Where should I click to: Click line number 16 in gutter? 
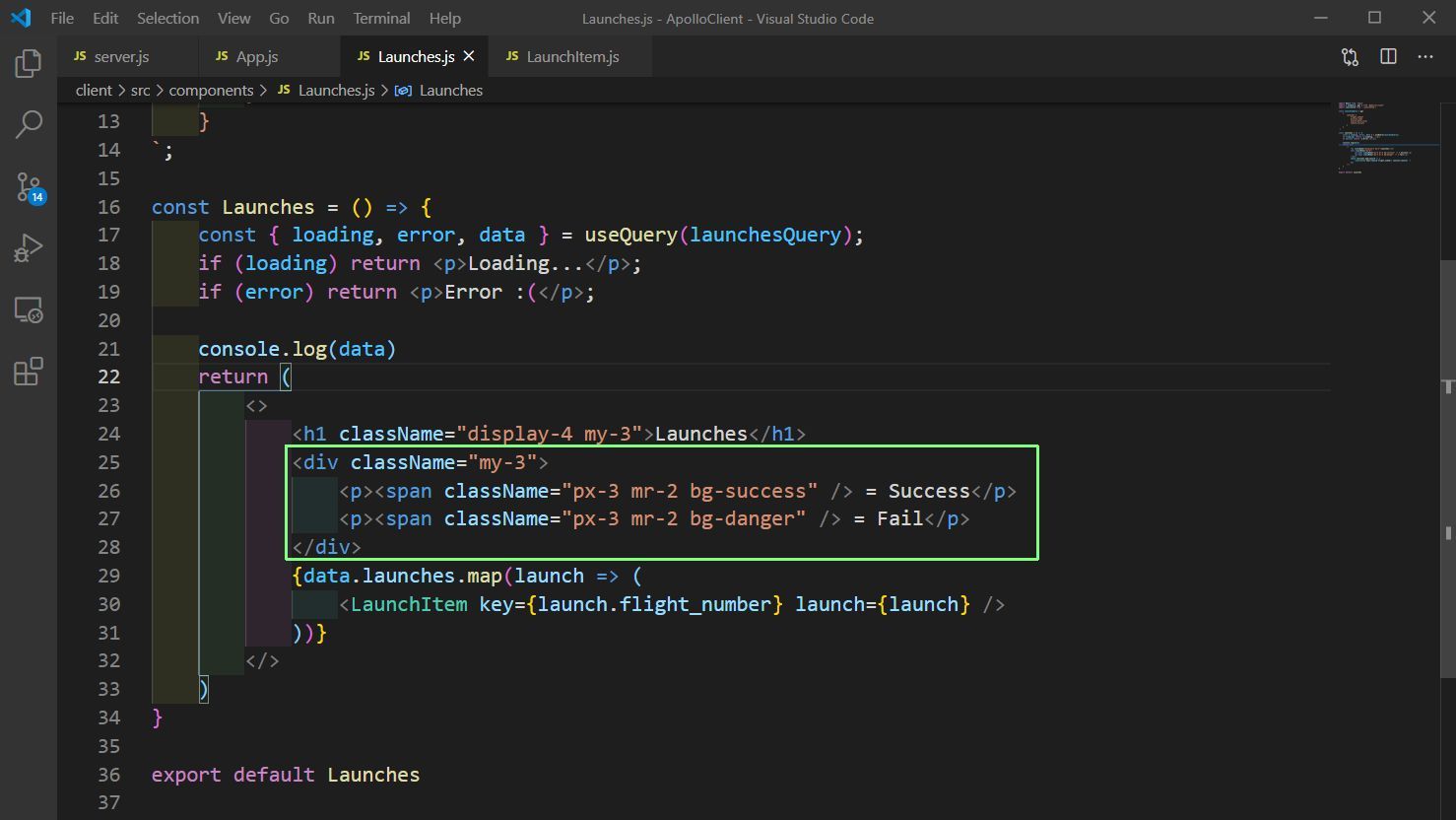click(x=108, y=207)
